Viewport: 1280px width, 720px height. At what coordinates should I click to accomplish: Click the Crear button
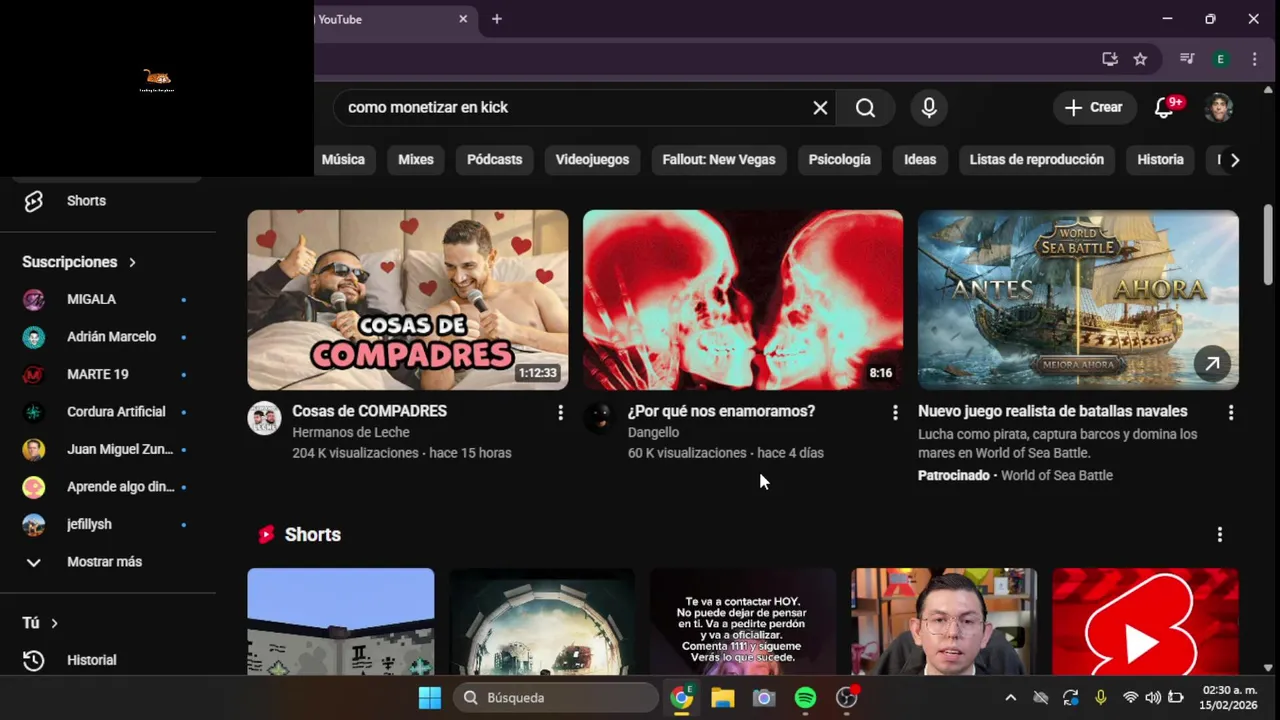click(x=1094, y=108)
